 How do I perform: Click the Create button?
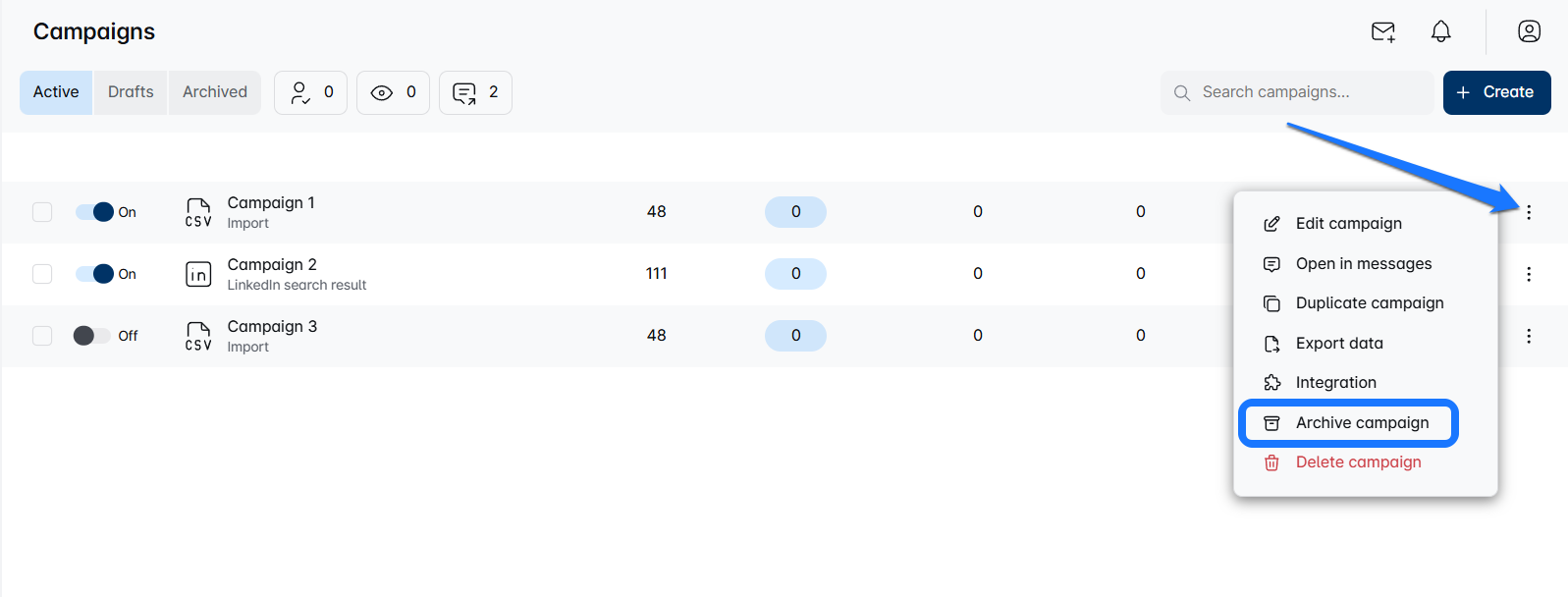pyautogui.click(x=1496, y=92)
